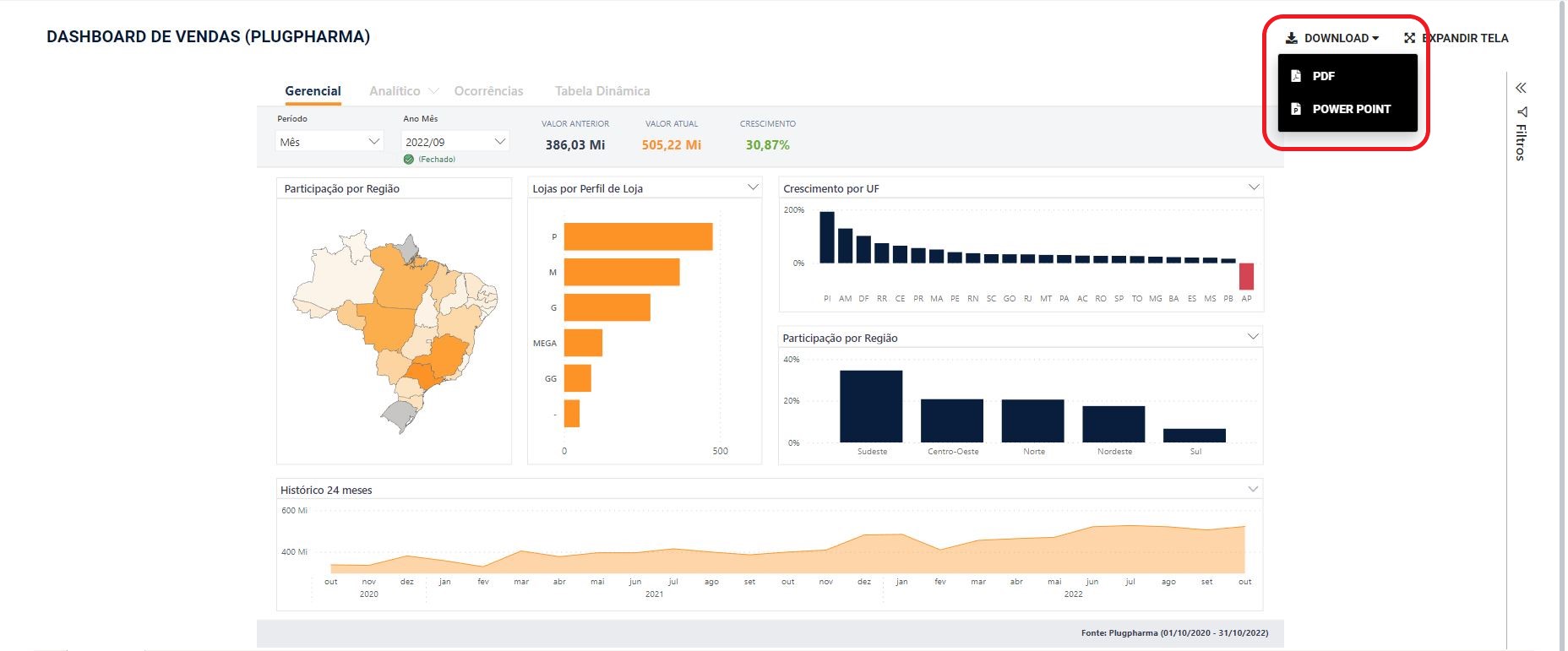This screenshot has height=651, width=1568.
Task: Click the Filtros funnel icon
Action: (x=1522, y=111)
